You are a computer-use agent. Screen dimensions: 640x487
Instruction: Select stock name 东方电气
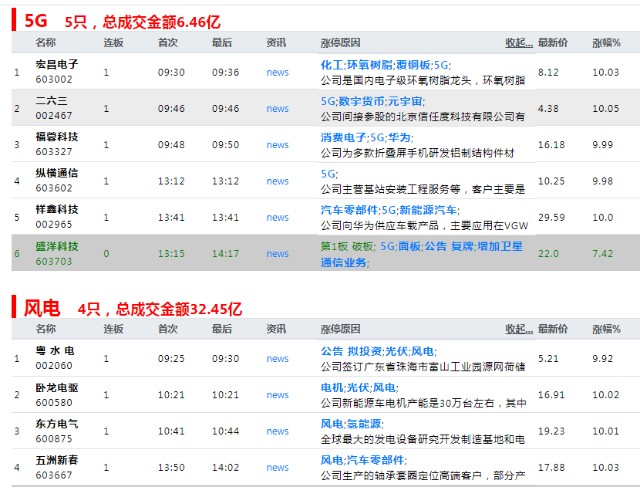[57, 424]
